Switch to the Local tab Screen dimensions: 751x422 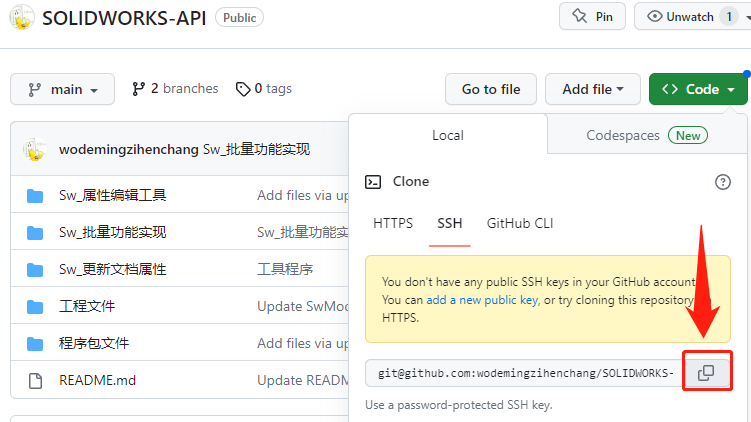[448, 135]
